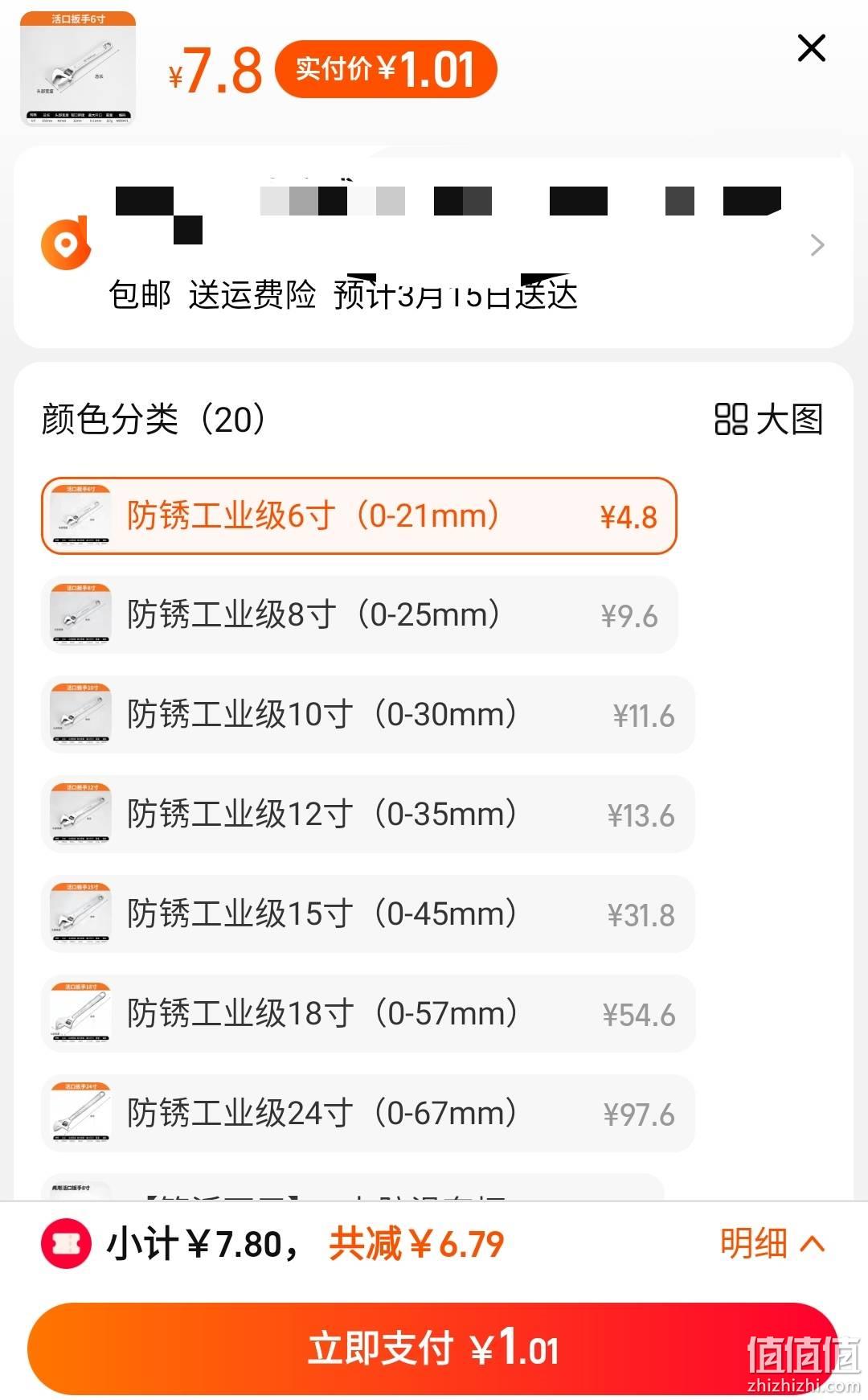Tap the 实付价 ¥1.01 price badge
The image size is (868, 1400).
pyautogui.click(x=386, y=69)
